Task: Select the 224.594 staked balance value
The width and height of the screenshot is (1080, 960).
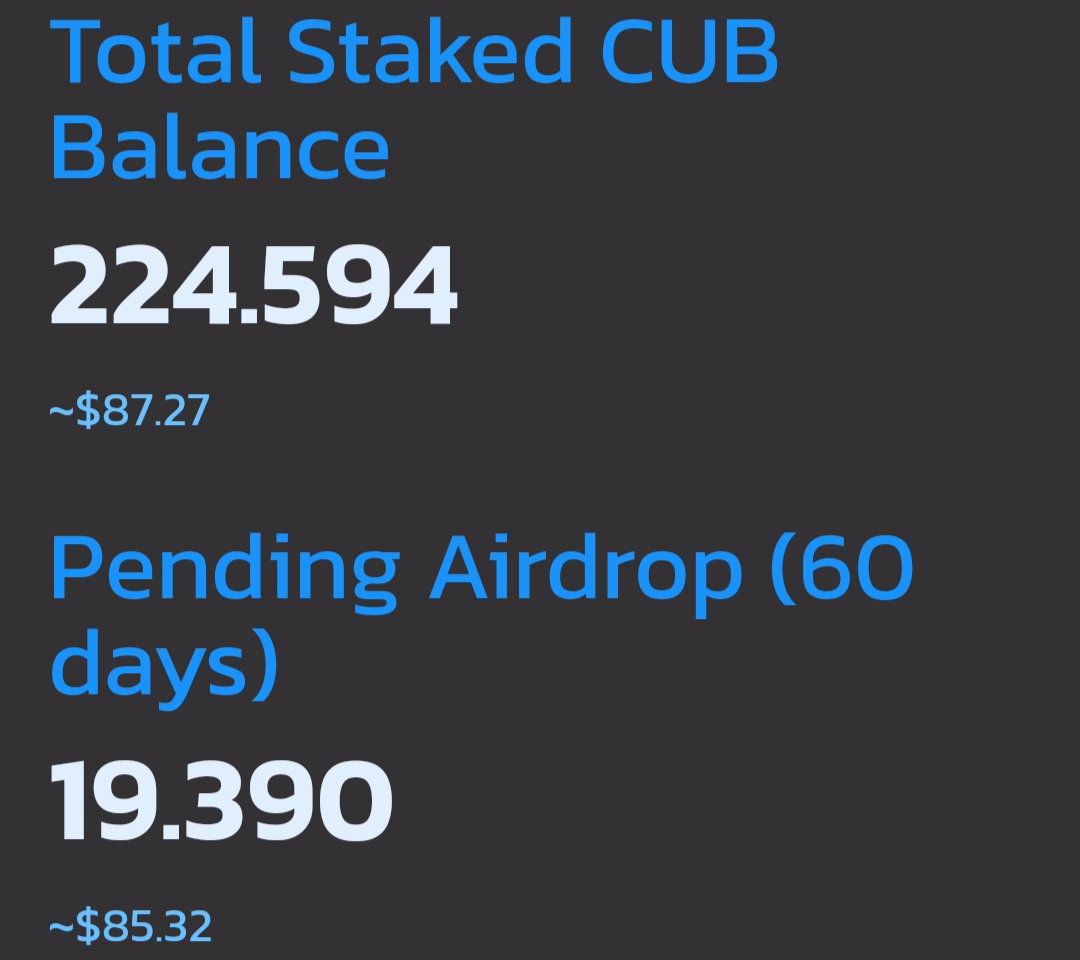Action: 253,284
